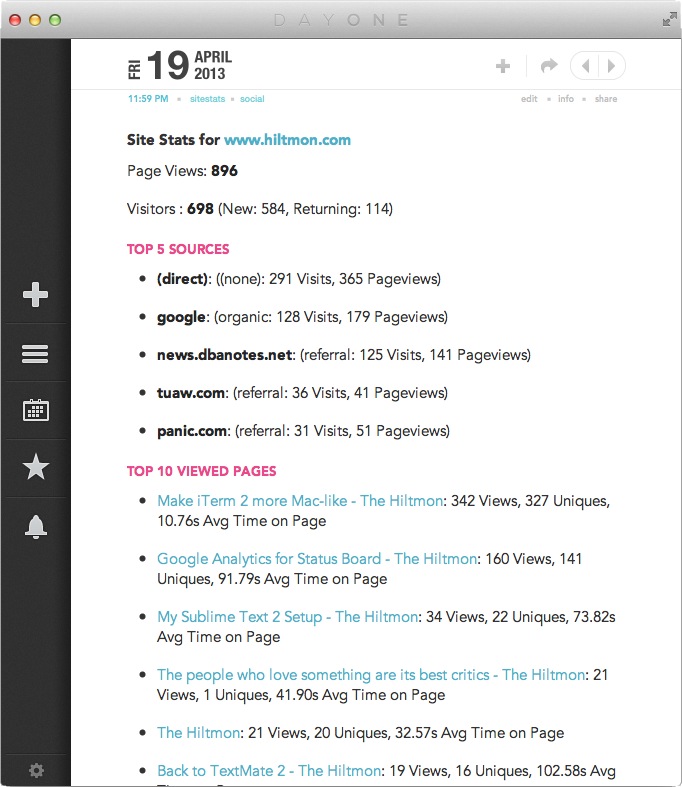
Task: Click the green zoom window button
Action: point(55,20)
